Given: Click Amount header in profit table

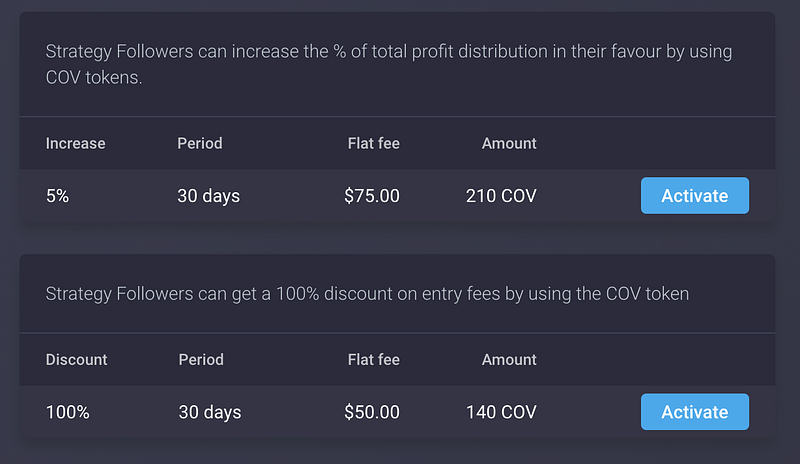Looking at the screenshot, I should click(509, 143).
